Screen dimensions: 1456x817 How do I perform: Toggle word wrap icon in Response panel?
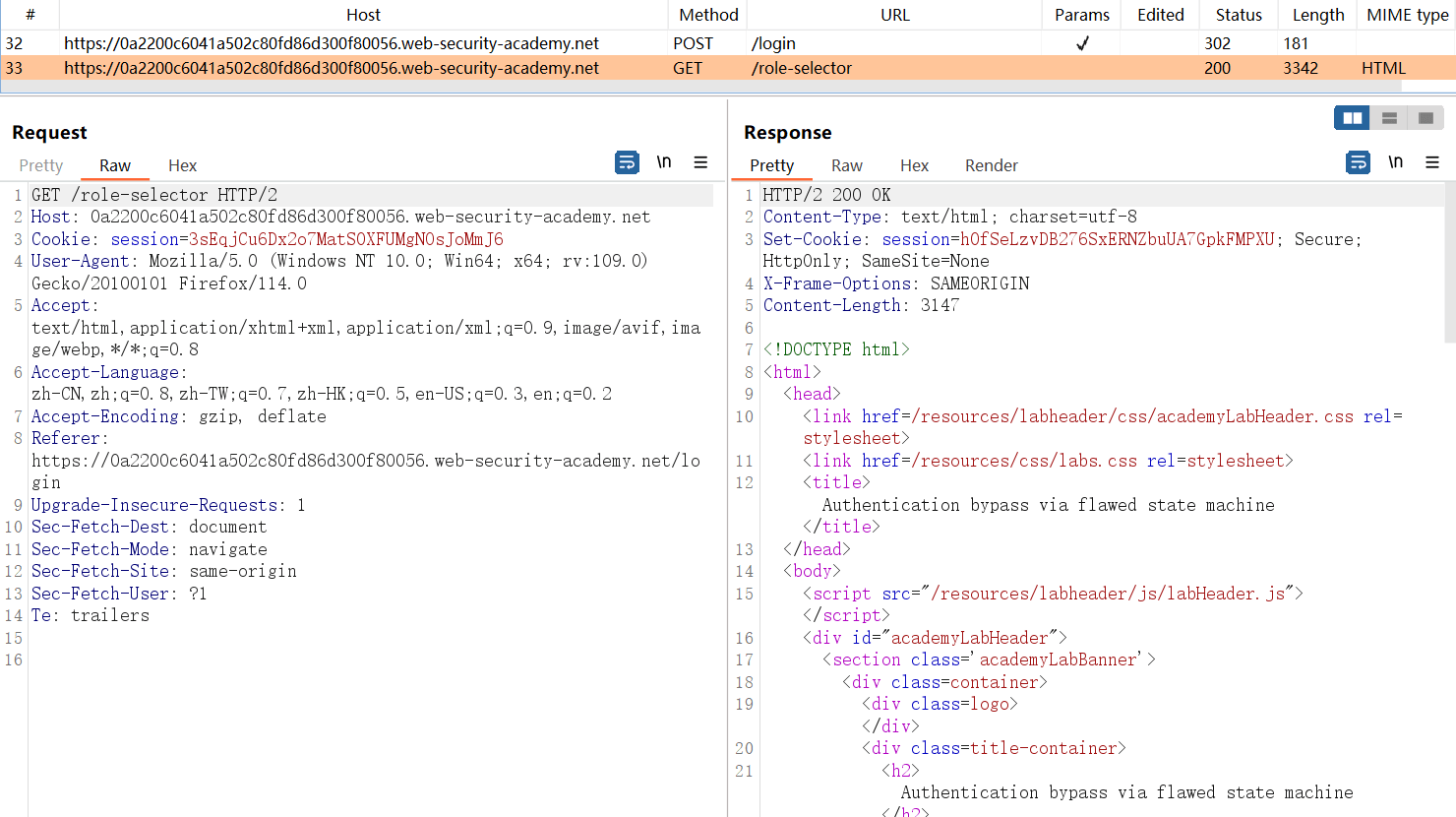pyautogui.click(x=1358, y=162)
